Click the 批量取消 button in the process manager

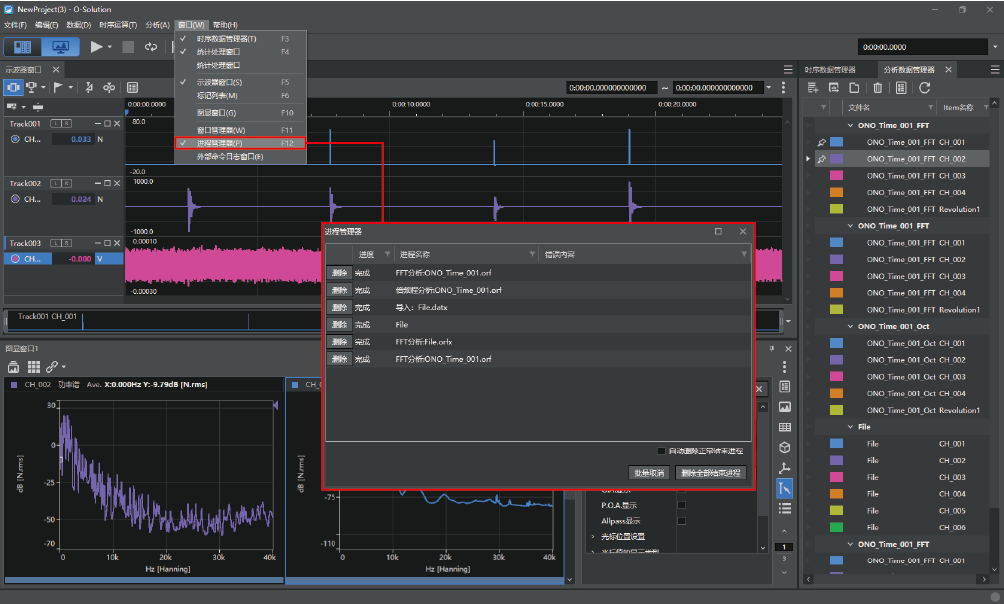(x=649, y=473)
